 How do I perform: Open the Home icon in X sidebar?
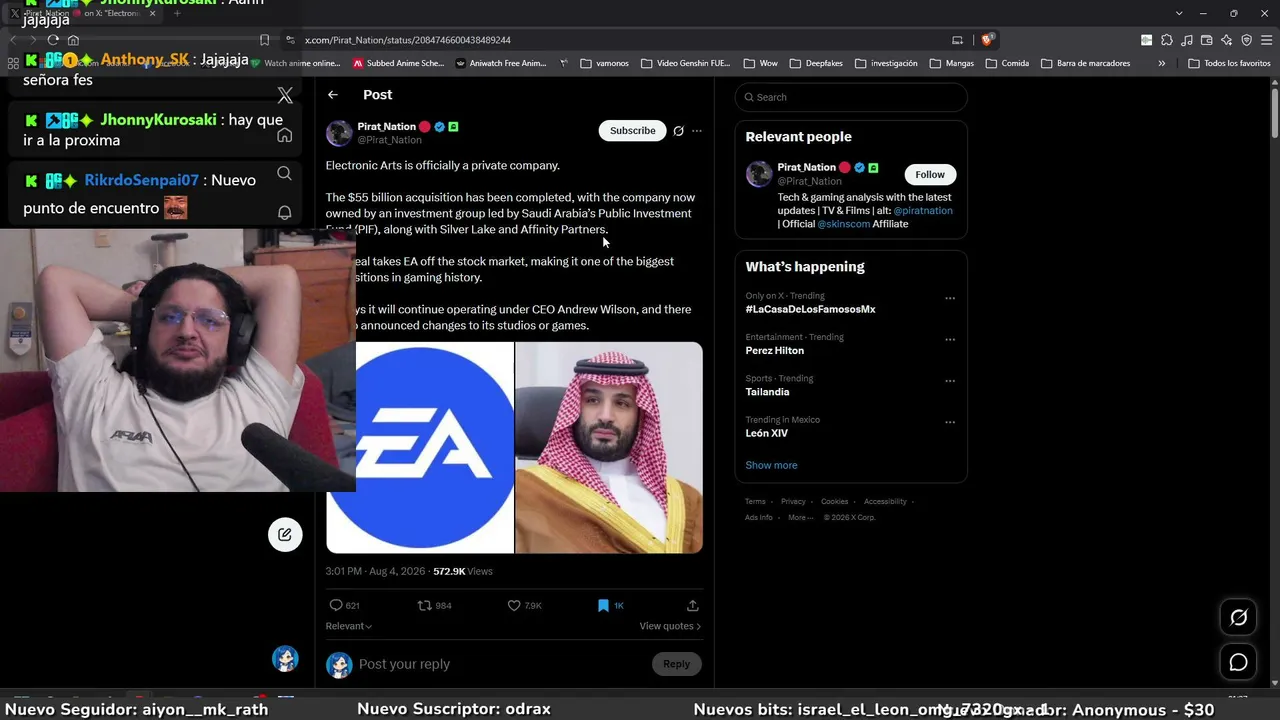coord(285,135)
